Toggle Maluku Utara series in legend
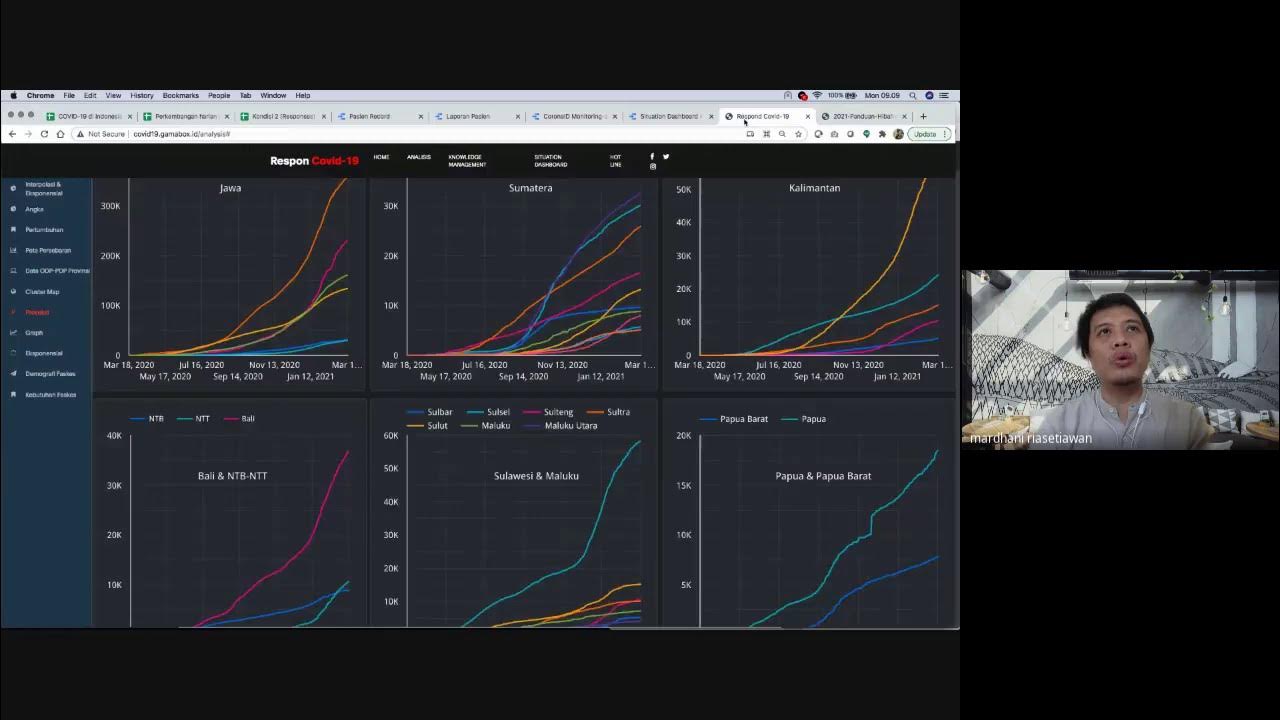The height and width of the screenshot is (720, 1280). [561, 425]
